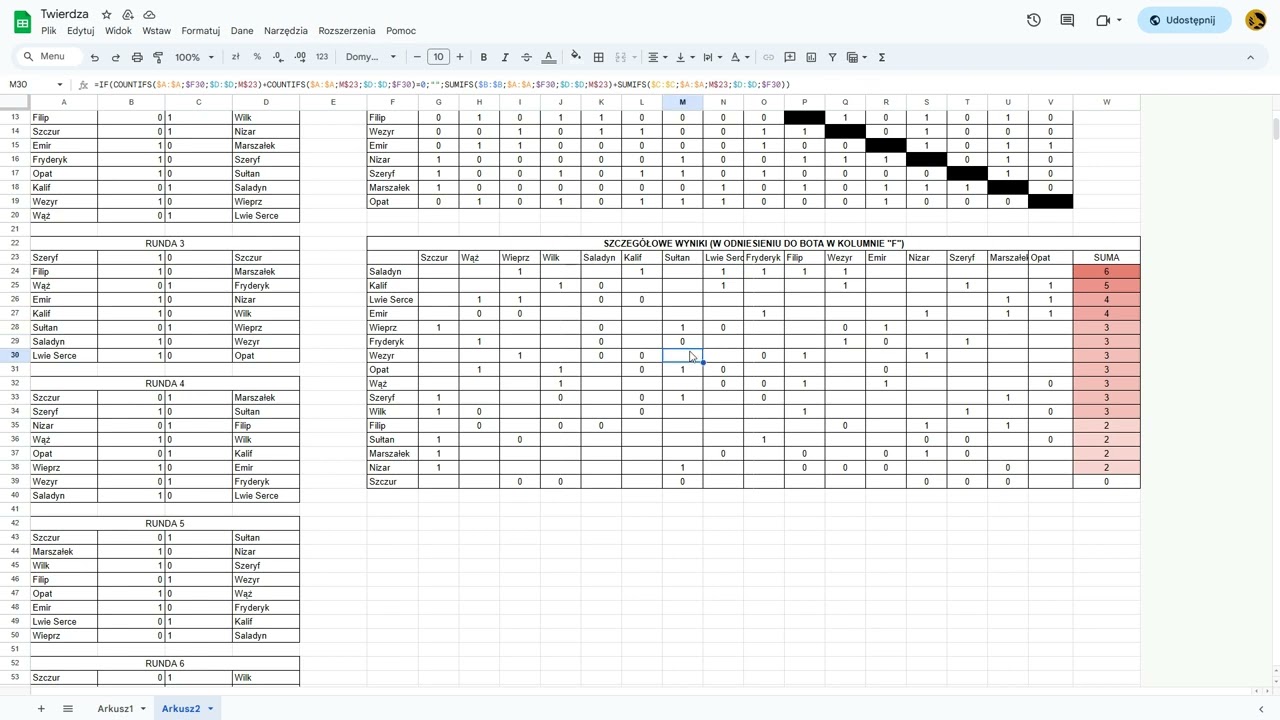Screen dimensions: 1280x720
Task: Open the Widok menu
Action: click(118, 31)
